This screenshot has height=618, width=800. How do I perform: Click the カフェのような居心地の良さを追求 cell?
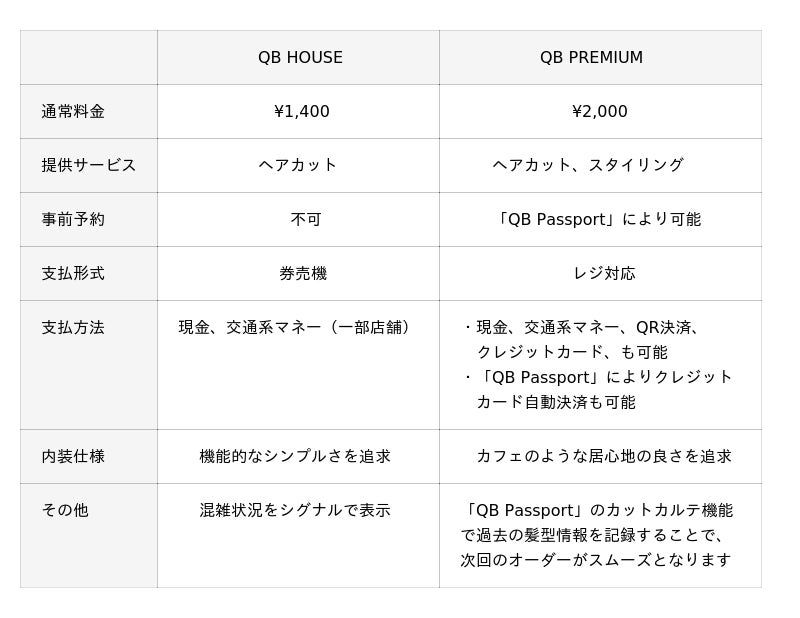point(604,457)
